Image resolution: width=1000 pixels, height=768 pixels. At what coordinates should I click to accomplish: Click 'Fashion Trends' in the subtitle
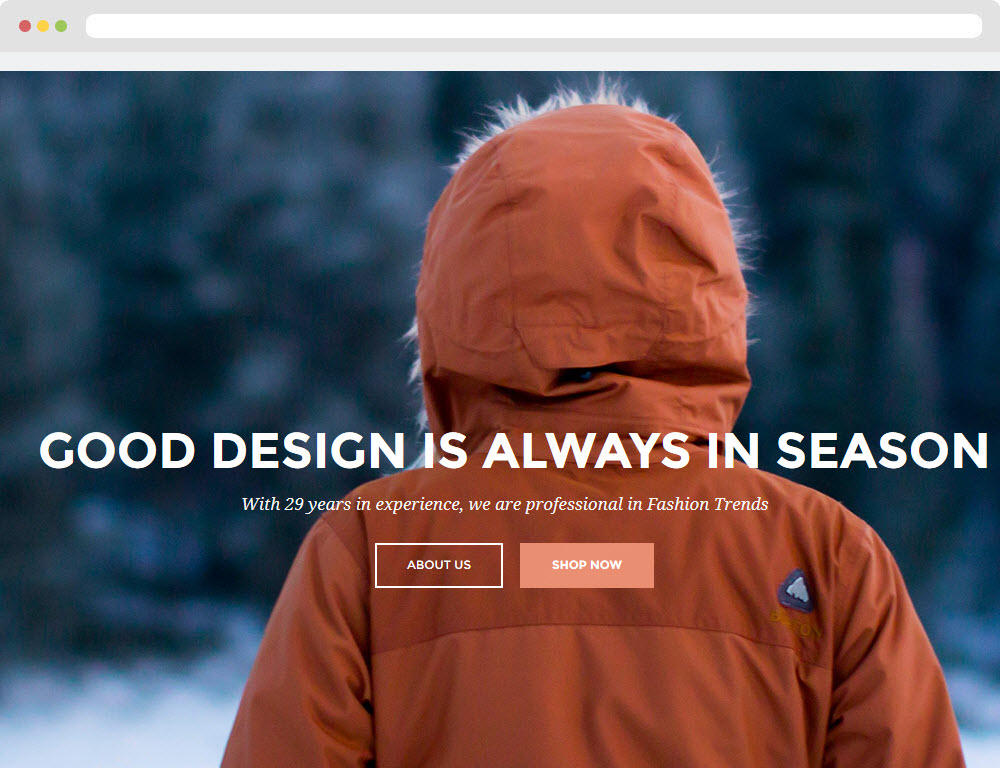[x=707, y=504]
